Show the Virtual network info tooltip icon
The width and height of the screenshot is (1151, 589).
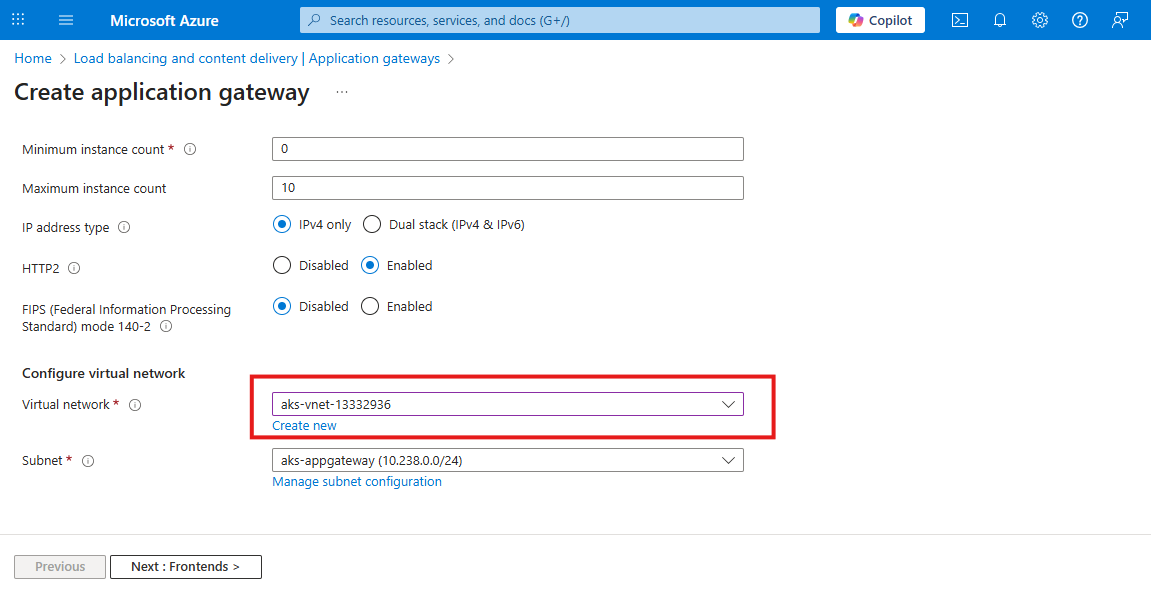[x=135, y=405]
